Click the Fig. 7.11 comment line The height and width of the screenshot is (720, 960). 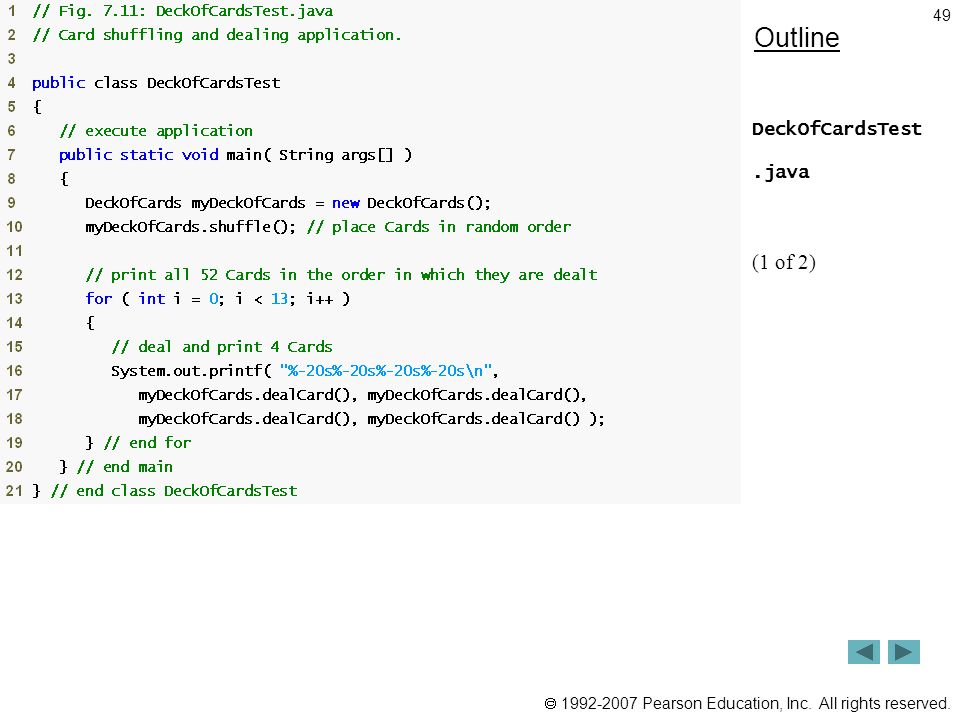(x=182, y=11)
